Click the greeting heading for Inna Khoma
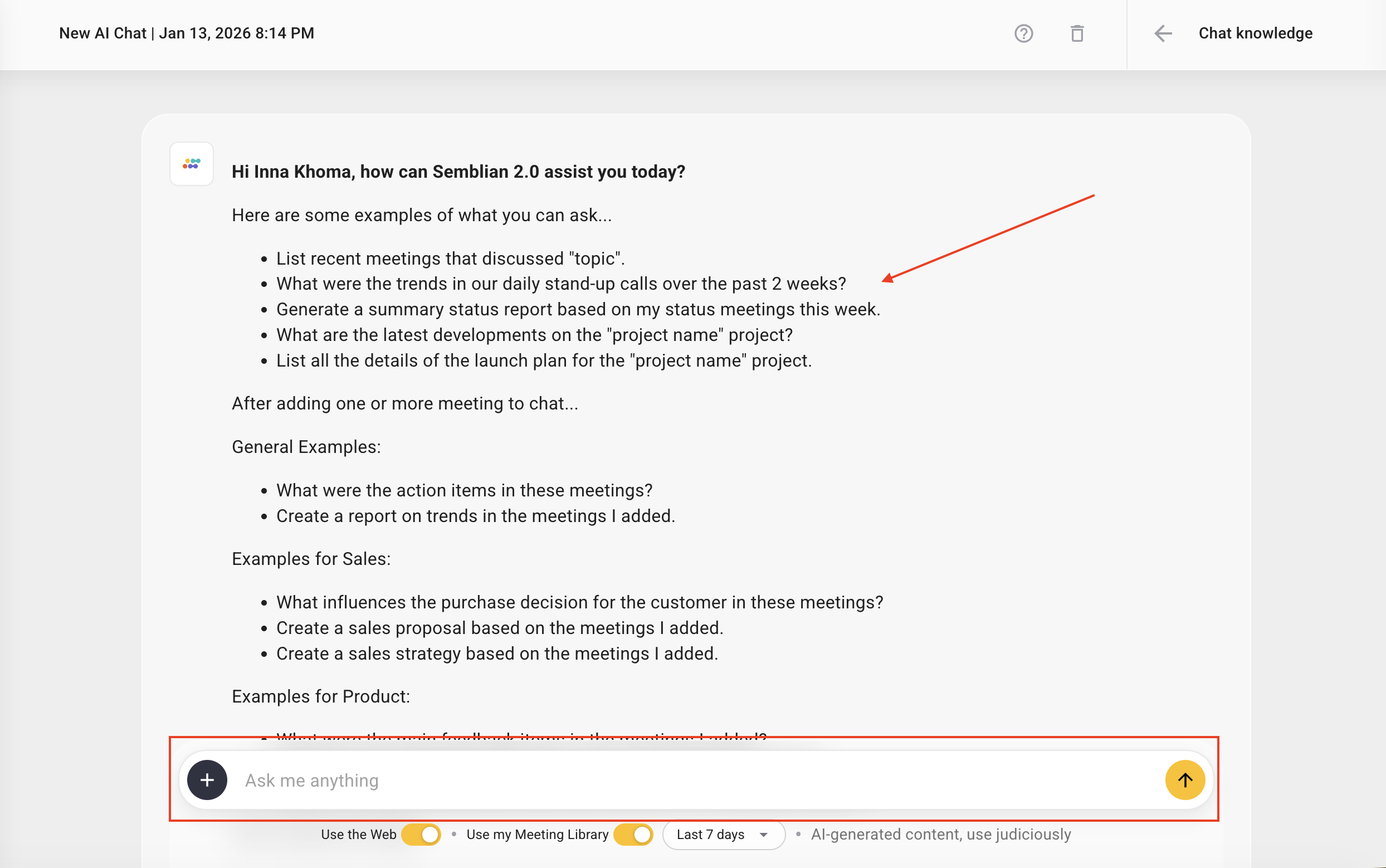This screenshot has height=868, width=1386. (458, 172)
